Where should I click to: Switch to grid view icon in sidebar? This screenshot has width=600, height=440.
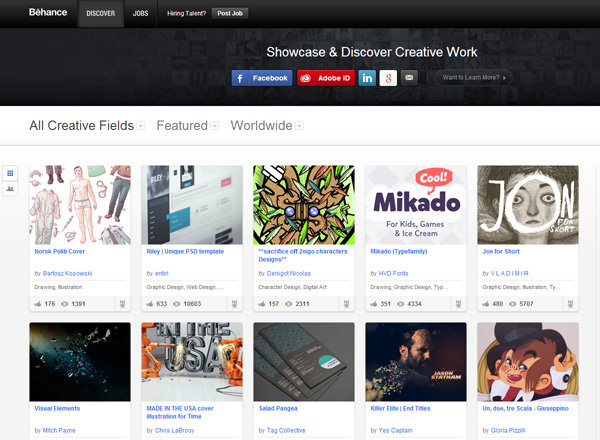(10, 173)
